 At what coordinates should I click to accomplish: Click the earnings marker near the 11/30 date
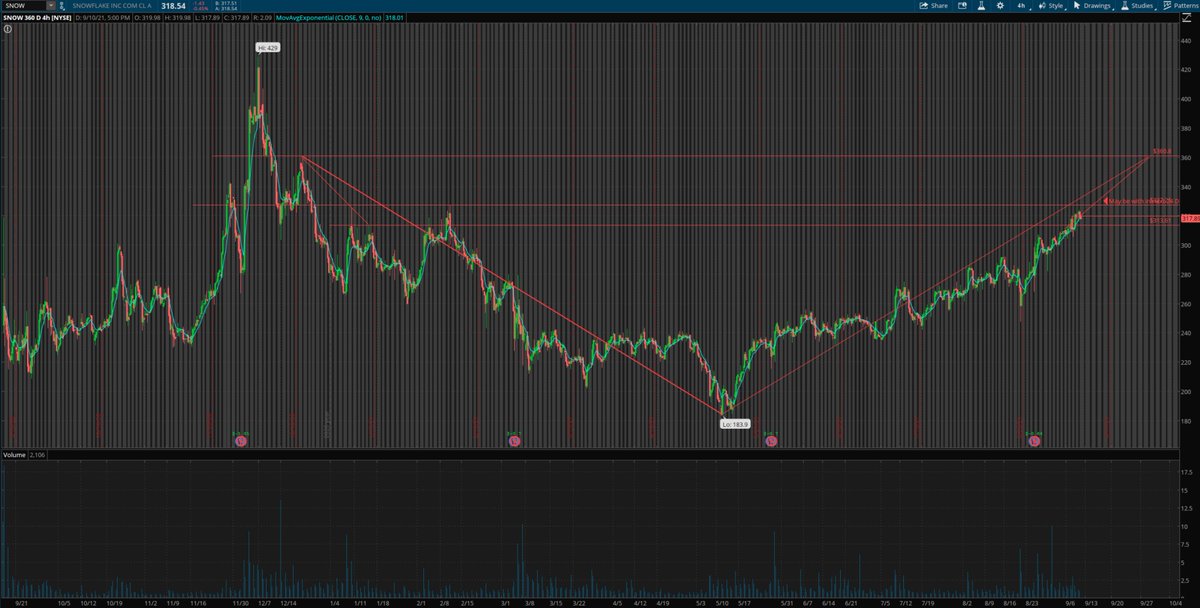tap(240, 440)
